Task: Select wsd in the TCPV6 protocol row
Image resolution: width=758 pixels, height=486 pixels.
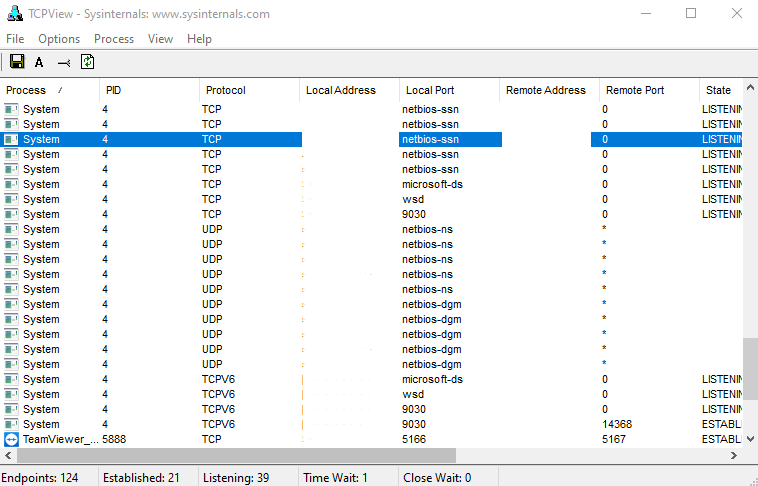Action: [413, 394]
